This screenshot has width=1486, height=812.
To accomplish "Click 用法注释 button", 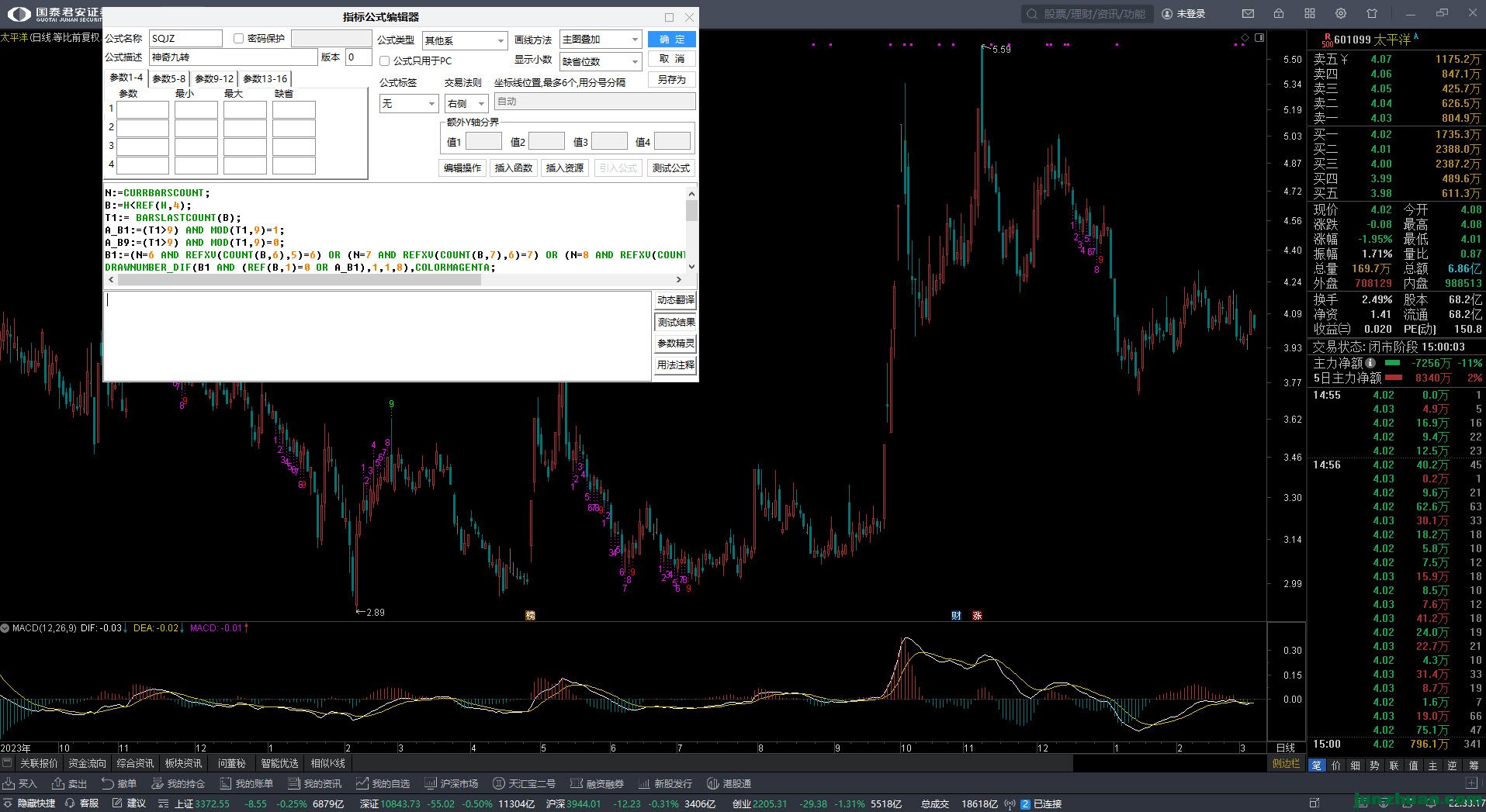I will pyautogui.click(x=676, y=365).
